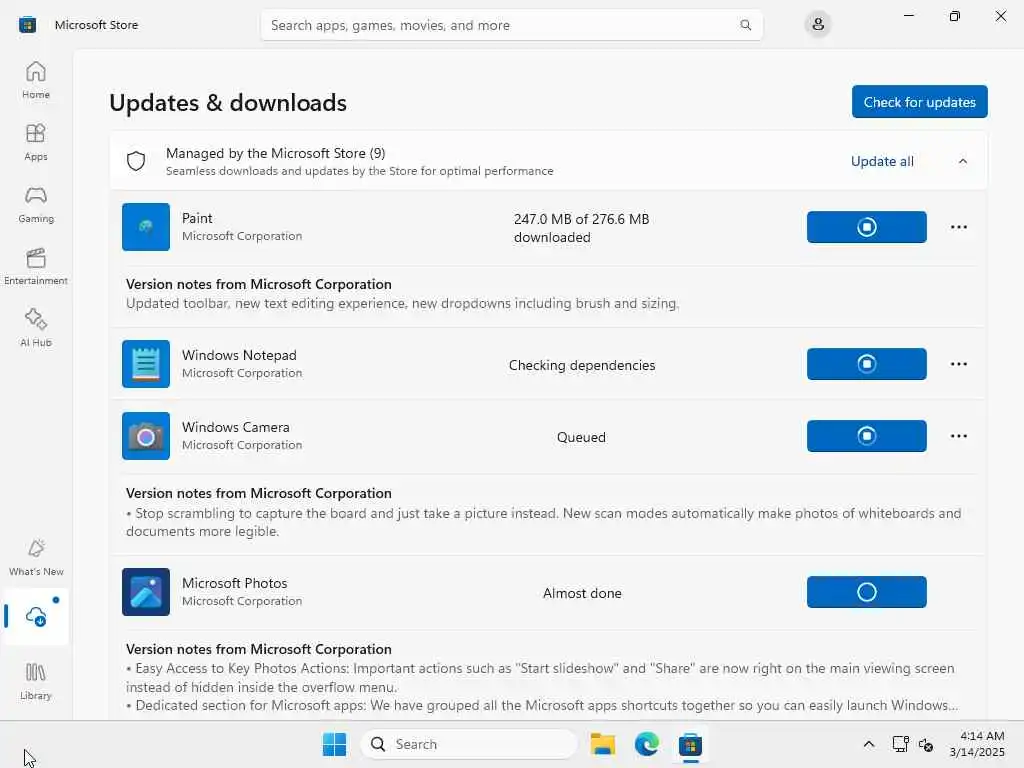The width and height of the screenshot is (1024, 768).
Task: Open the user account profile icon
Action: 818,25
